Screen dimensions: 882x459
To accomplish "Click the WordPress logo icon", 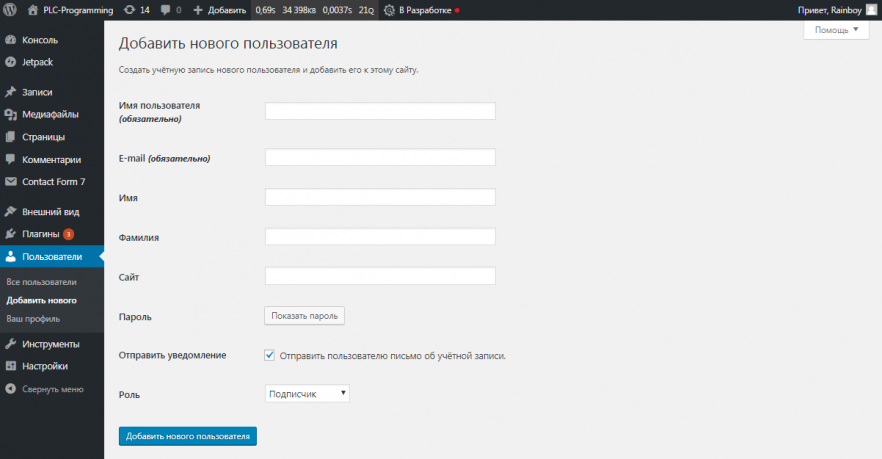I will pyautogui.click(x=10, y=10).
